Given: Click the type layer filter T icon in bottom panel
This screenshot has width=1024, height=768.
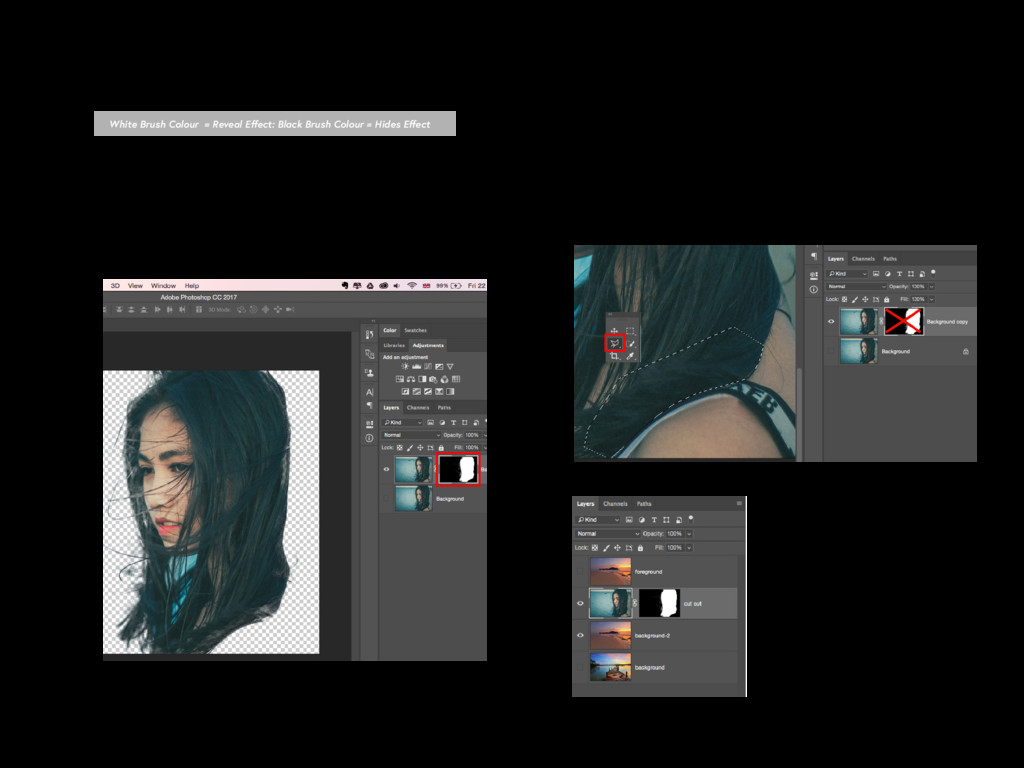Looking at the screenshot, I should coord(654,520).
